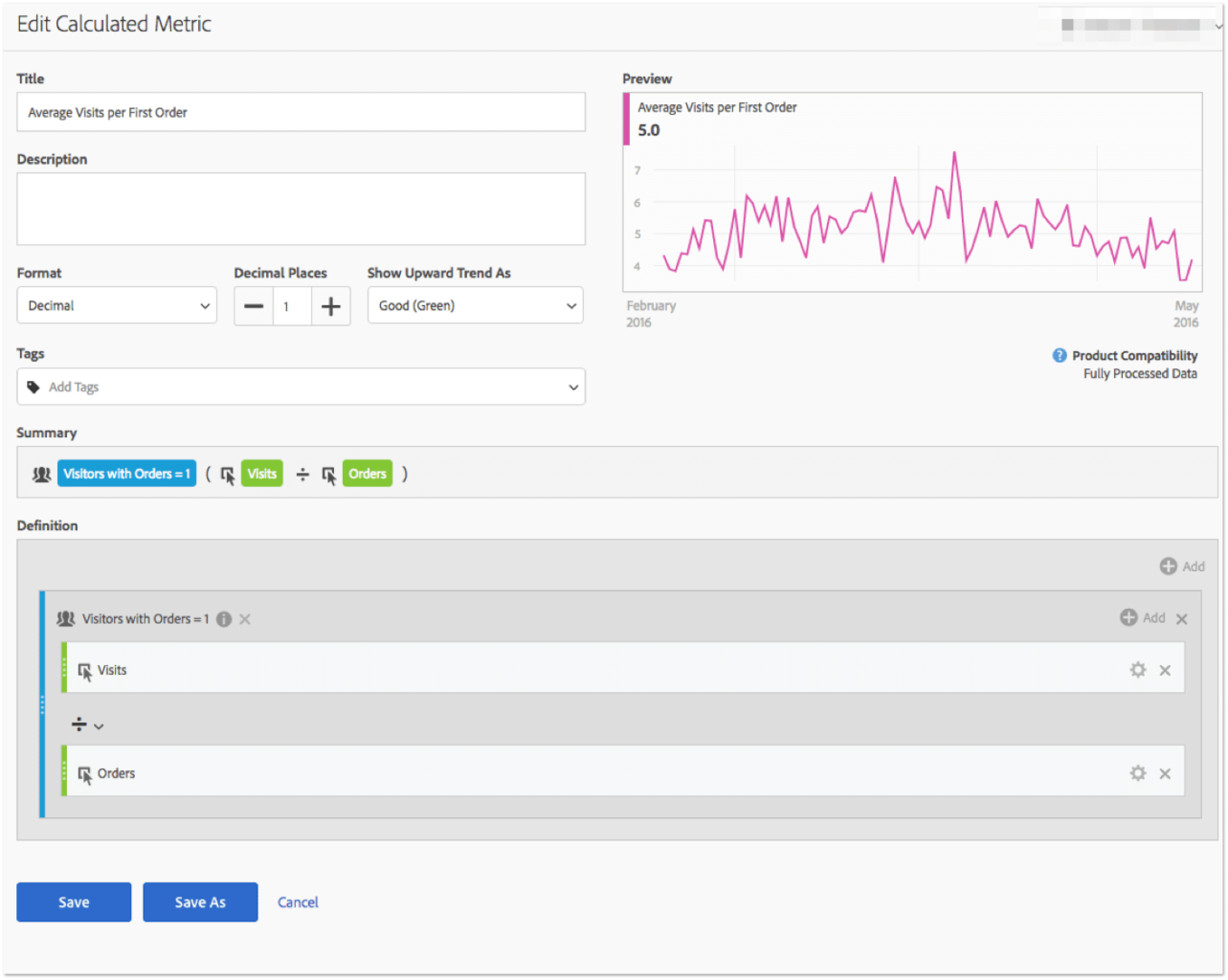Delete the Orders metric row
The width and height of the screenshot is (1228, 980).
(x=1165, y=773)
